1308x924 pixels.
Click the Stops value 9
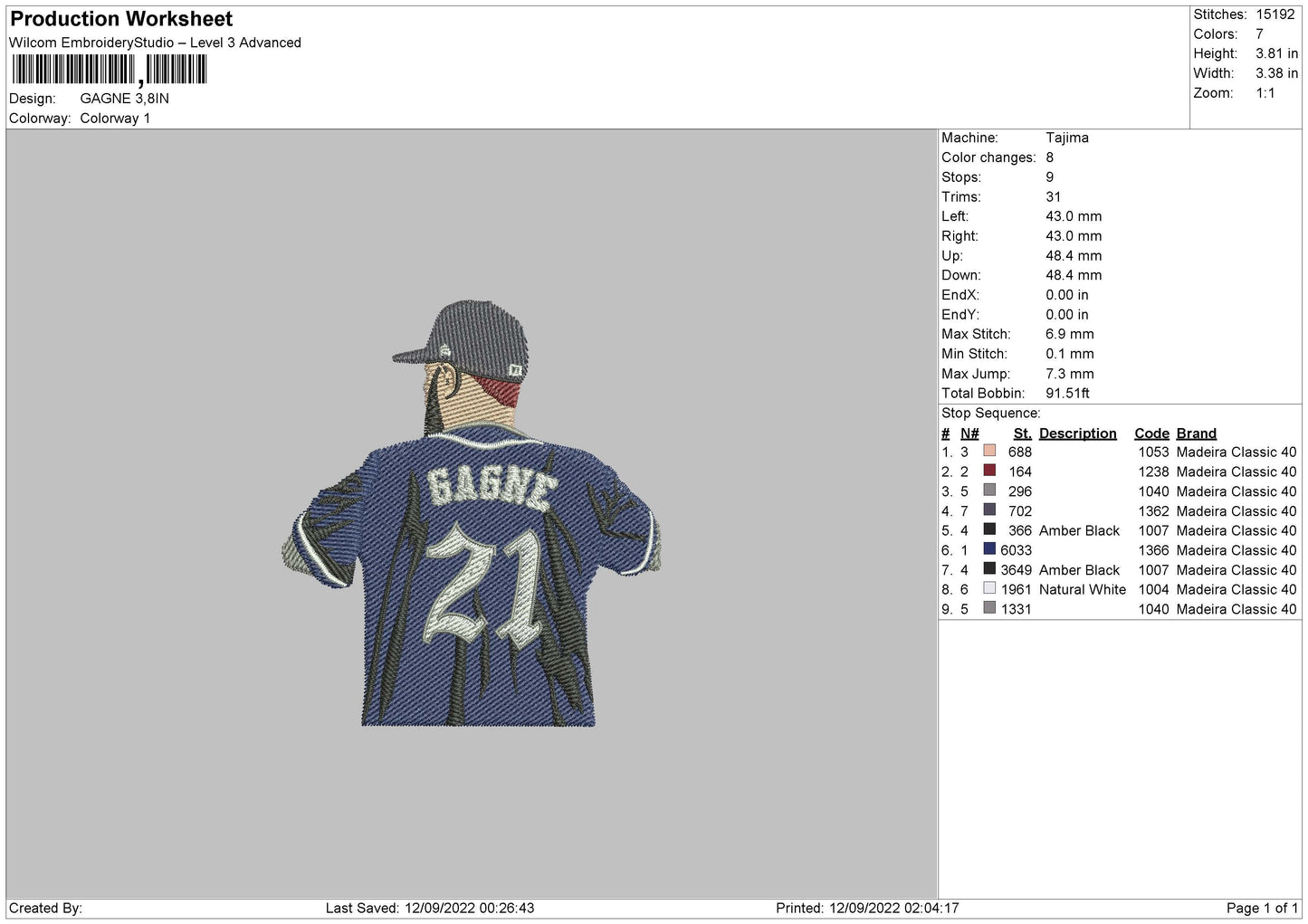1050,177
